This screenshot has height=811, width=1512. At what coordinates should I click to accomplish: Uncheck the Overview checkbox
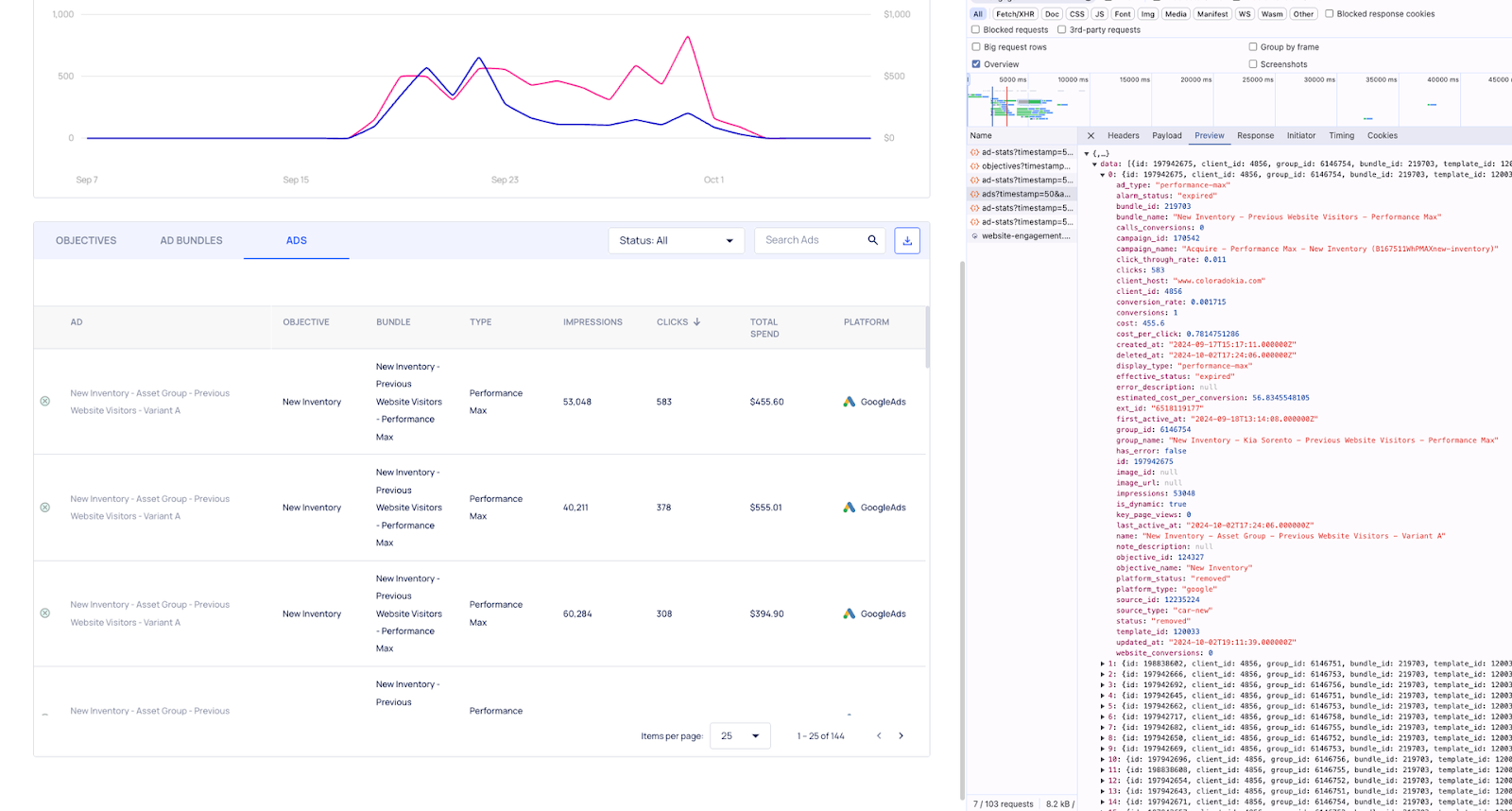tap(976, 64)
